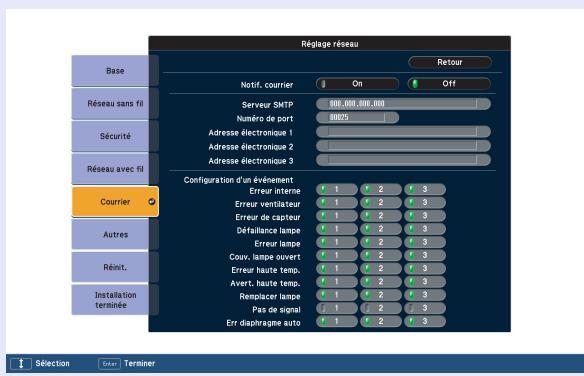Image resolution: width=584 pixels, height=376 pixels.
Task: Open the Autres tab
Action: (x=115, y=235)
